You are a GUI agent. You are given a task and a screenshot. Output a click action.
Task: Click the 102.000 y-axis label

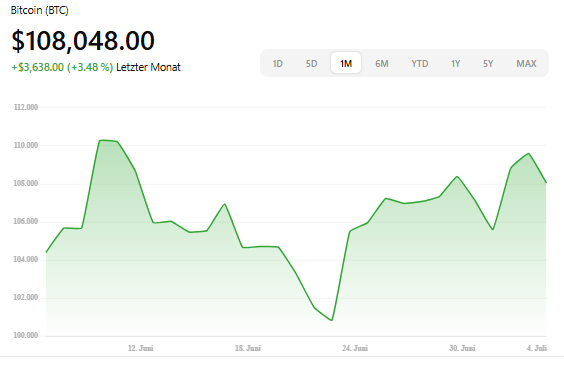(26, 297)
